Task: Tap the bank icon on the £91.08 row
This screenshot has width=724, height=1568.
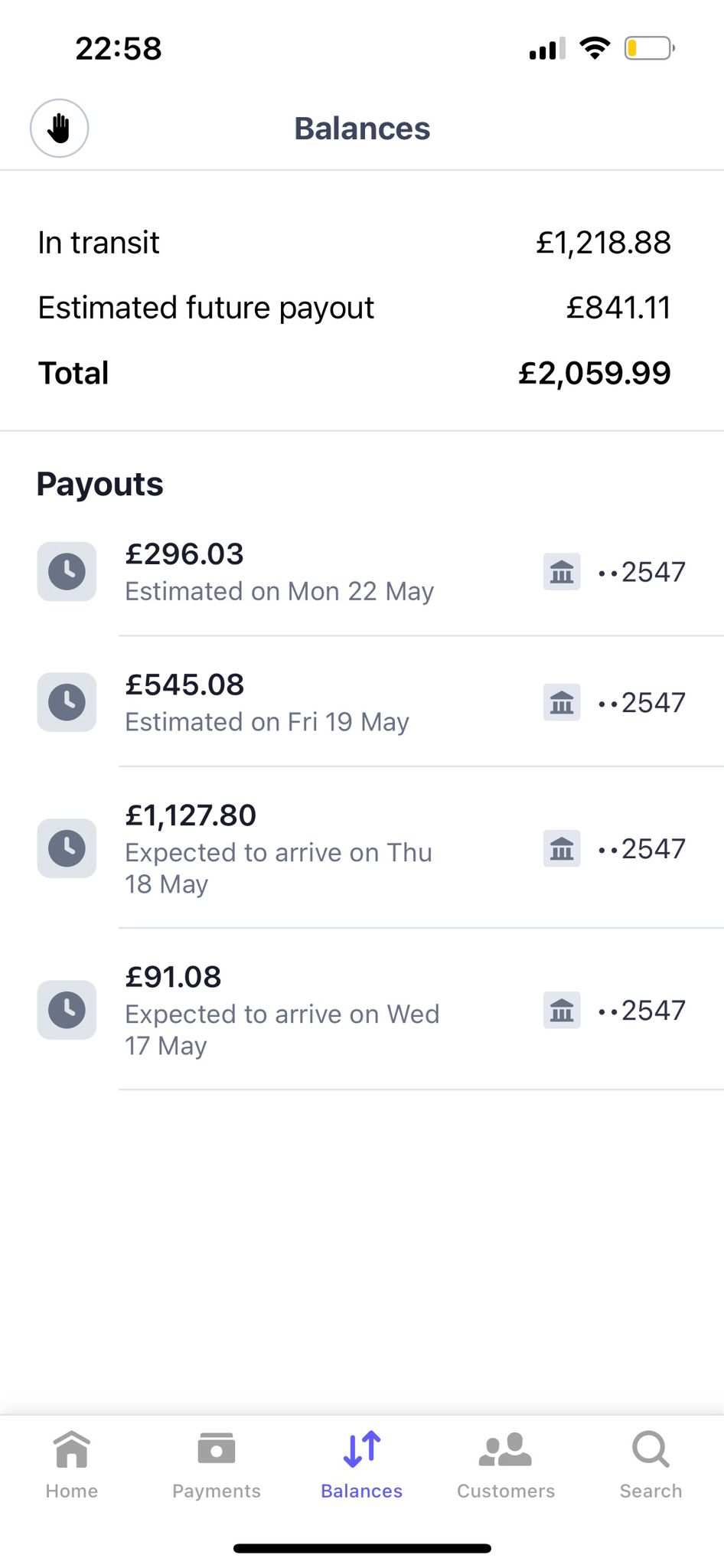Action: point(562,1010)
